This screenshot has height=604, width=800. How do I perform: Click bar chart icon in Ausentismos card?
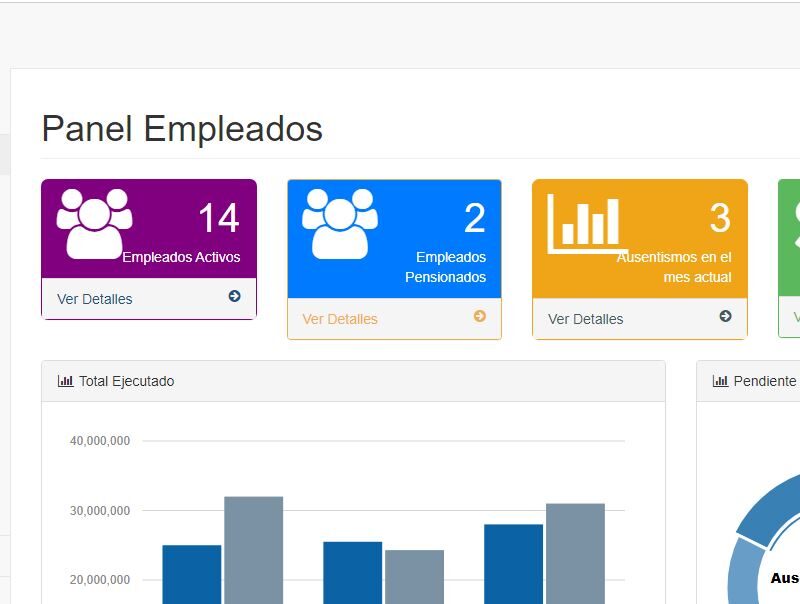586,223
